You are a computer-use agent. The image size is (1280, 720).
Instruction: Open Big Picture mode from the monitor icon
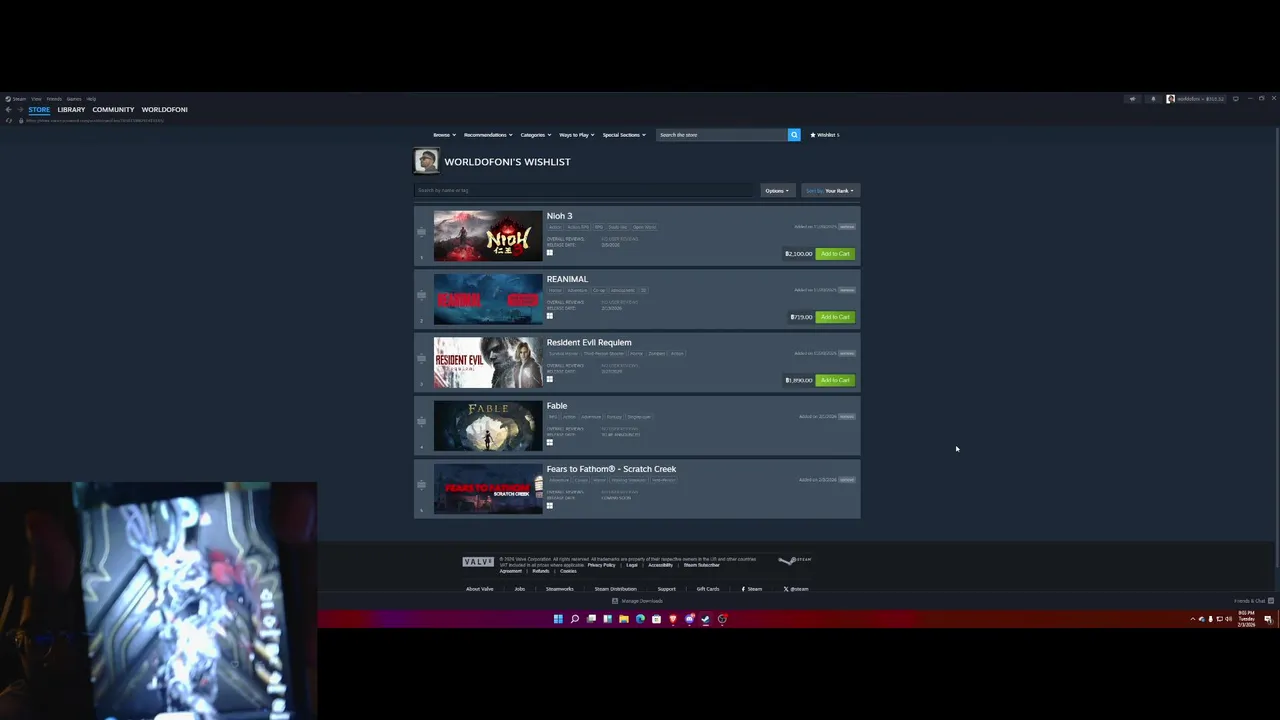[x=1236, y=99]
